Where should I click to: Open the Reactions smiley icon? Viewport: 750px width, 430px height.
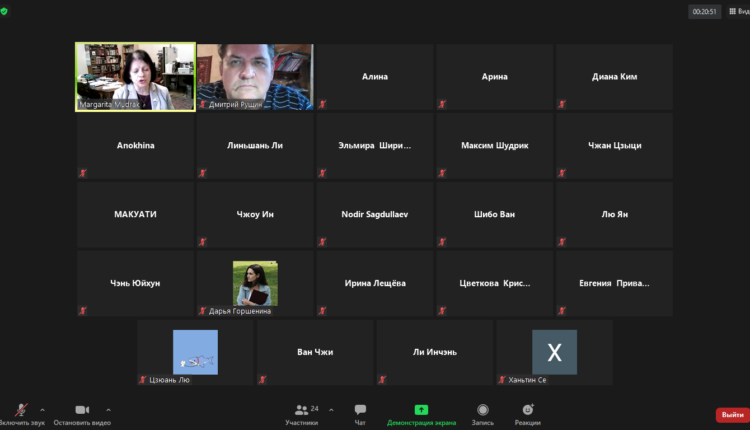[x=528, y=410]
